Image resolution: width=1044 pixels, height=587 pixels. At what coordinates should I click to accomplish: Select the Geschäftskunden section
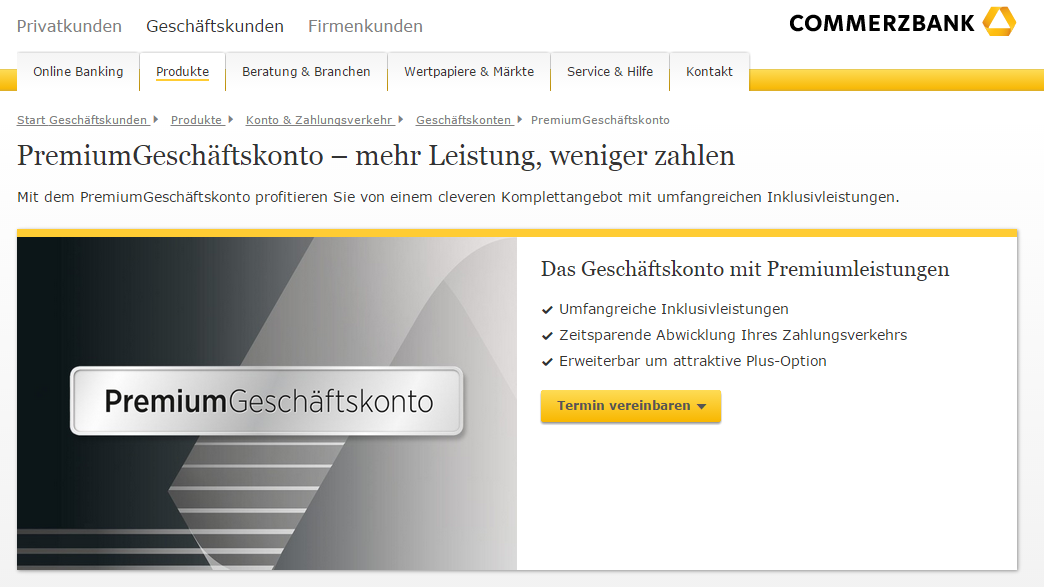click(215, 26)
